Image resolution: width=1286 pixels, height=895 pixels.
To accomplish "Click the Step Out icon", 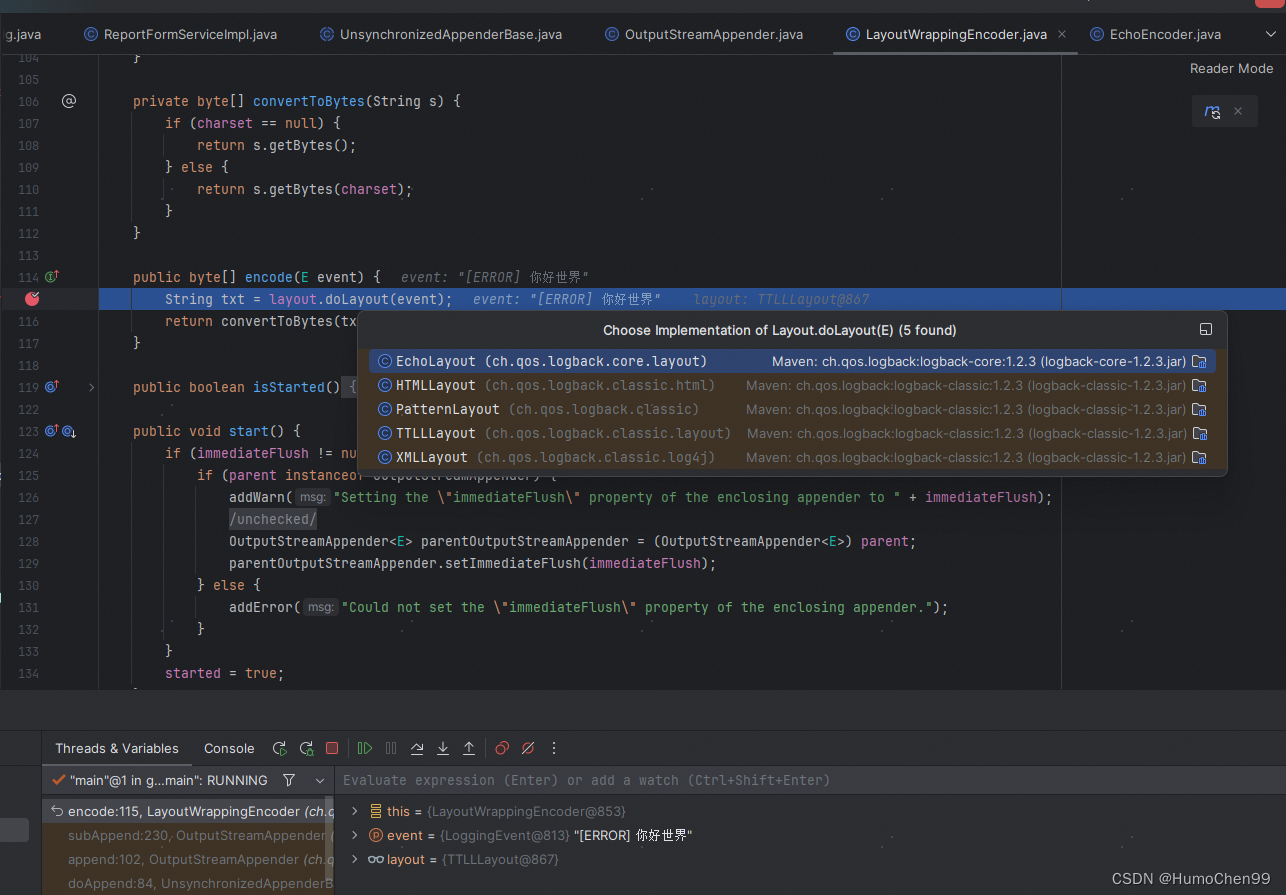I will coord(468,748).
